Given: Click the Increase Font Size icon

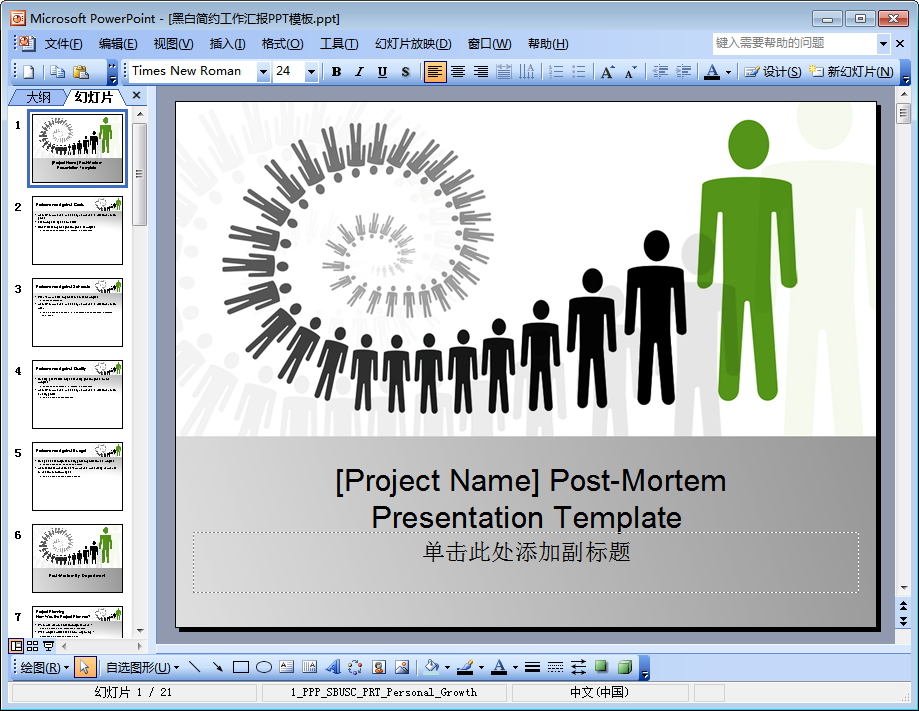Looking at the screenshot, I should click(x=607, y=72).
